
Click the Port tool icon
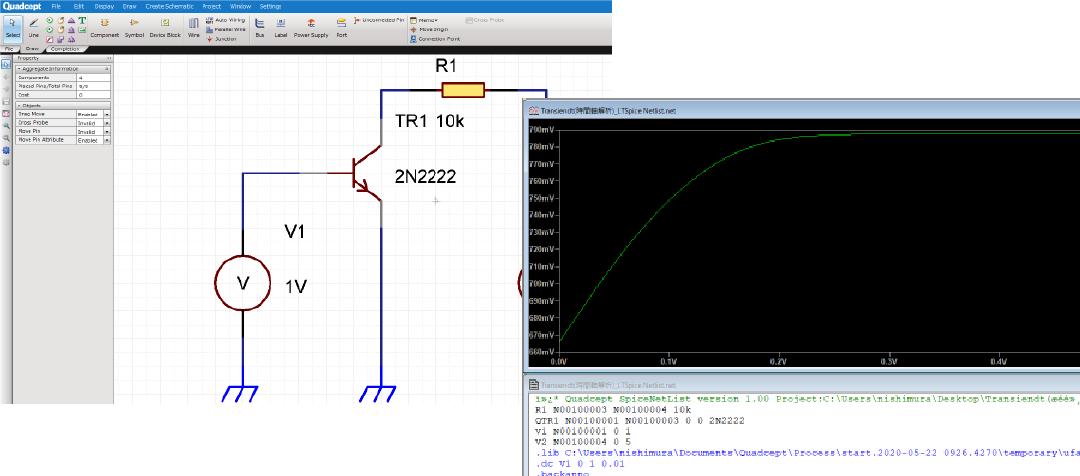click(342, 26)
